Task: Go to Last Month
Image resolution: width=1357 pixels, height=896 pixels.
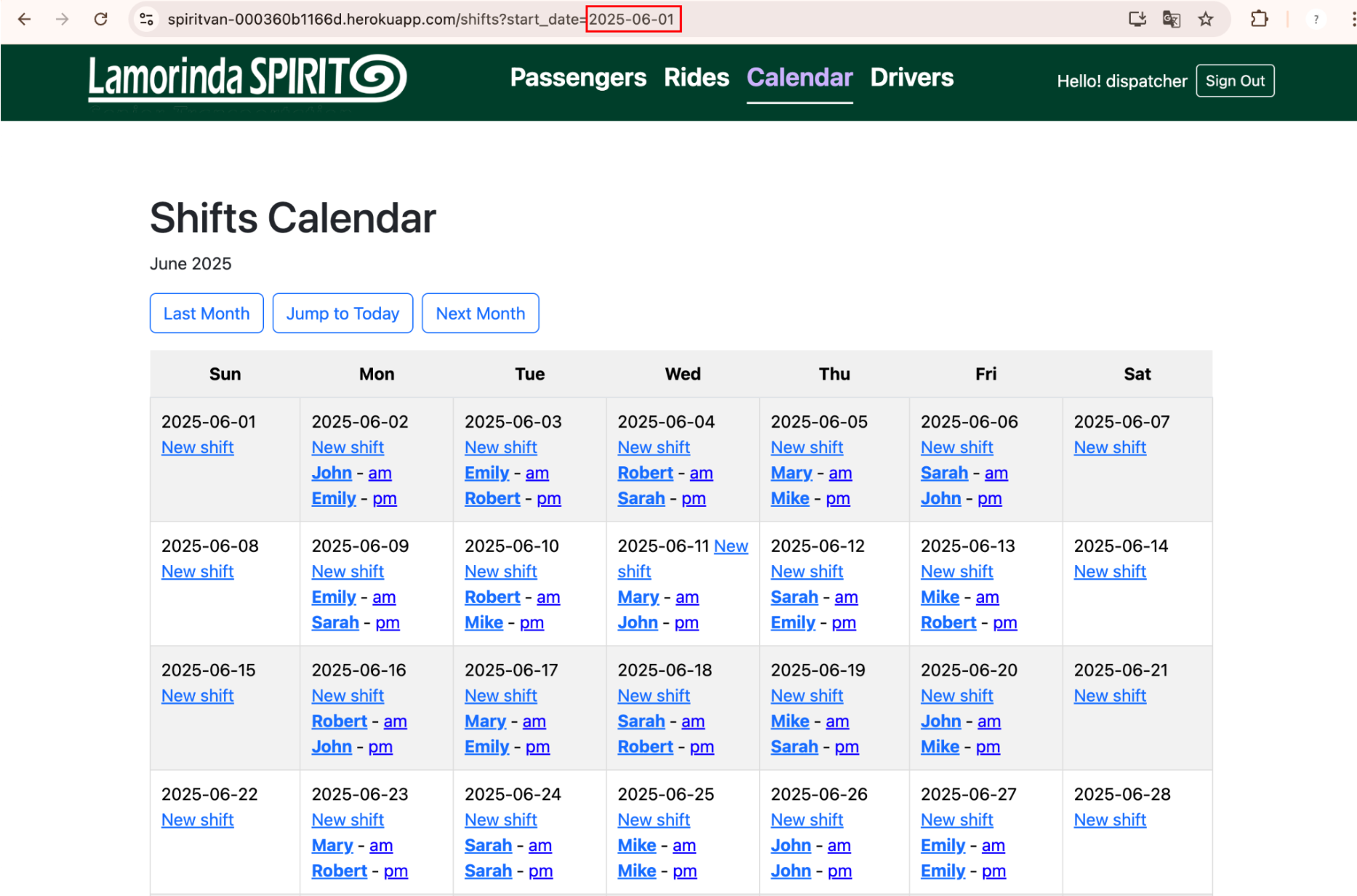Action: pyautogui.click(x=207, y=313)
